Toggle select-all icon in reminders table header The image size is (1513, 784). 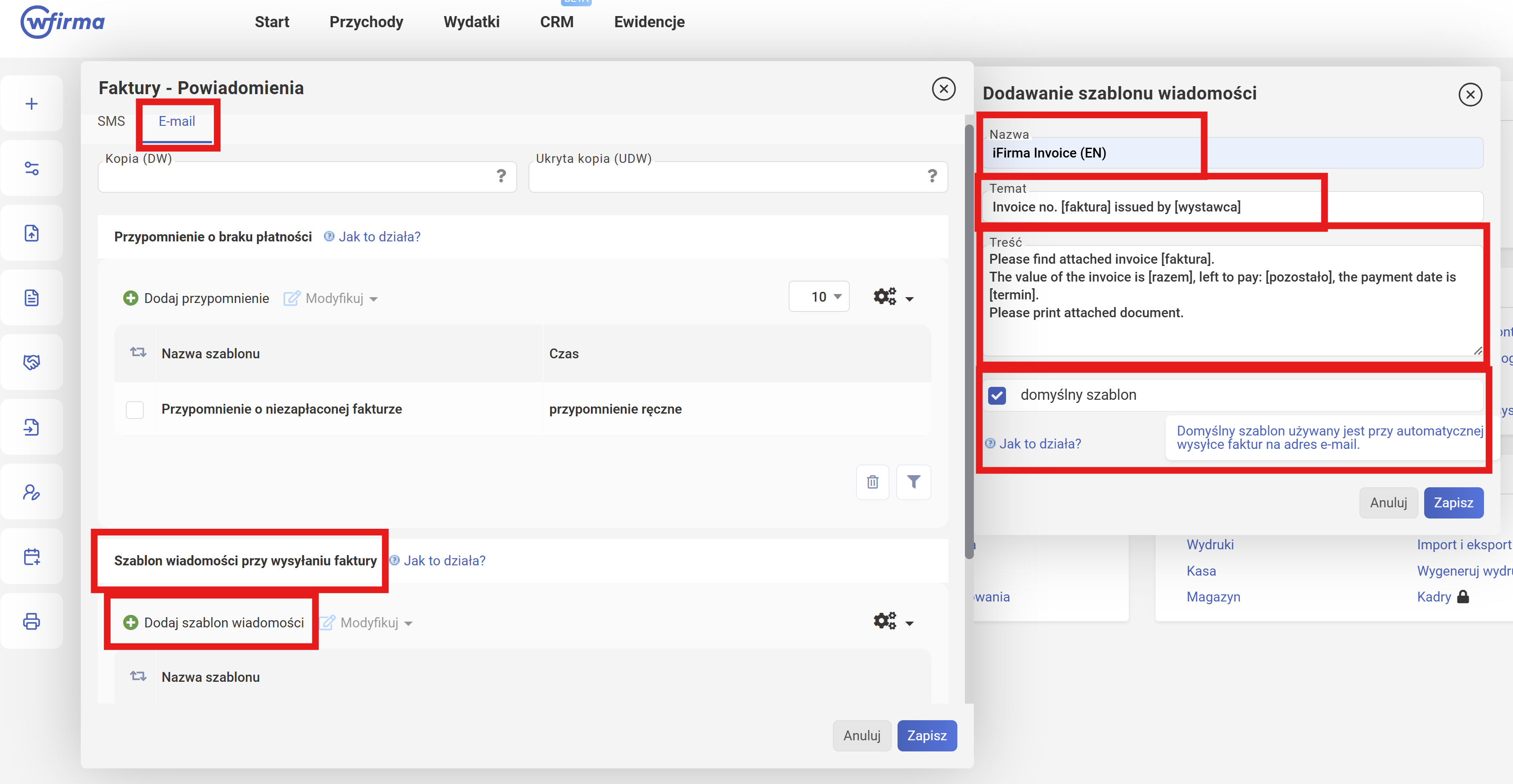138,353
